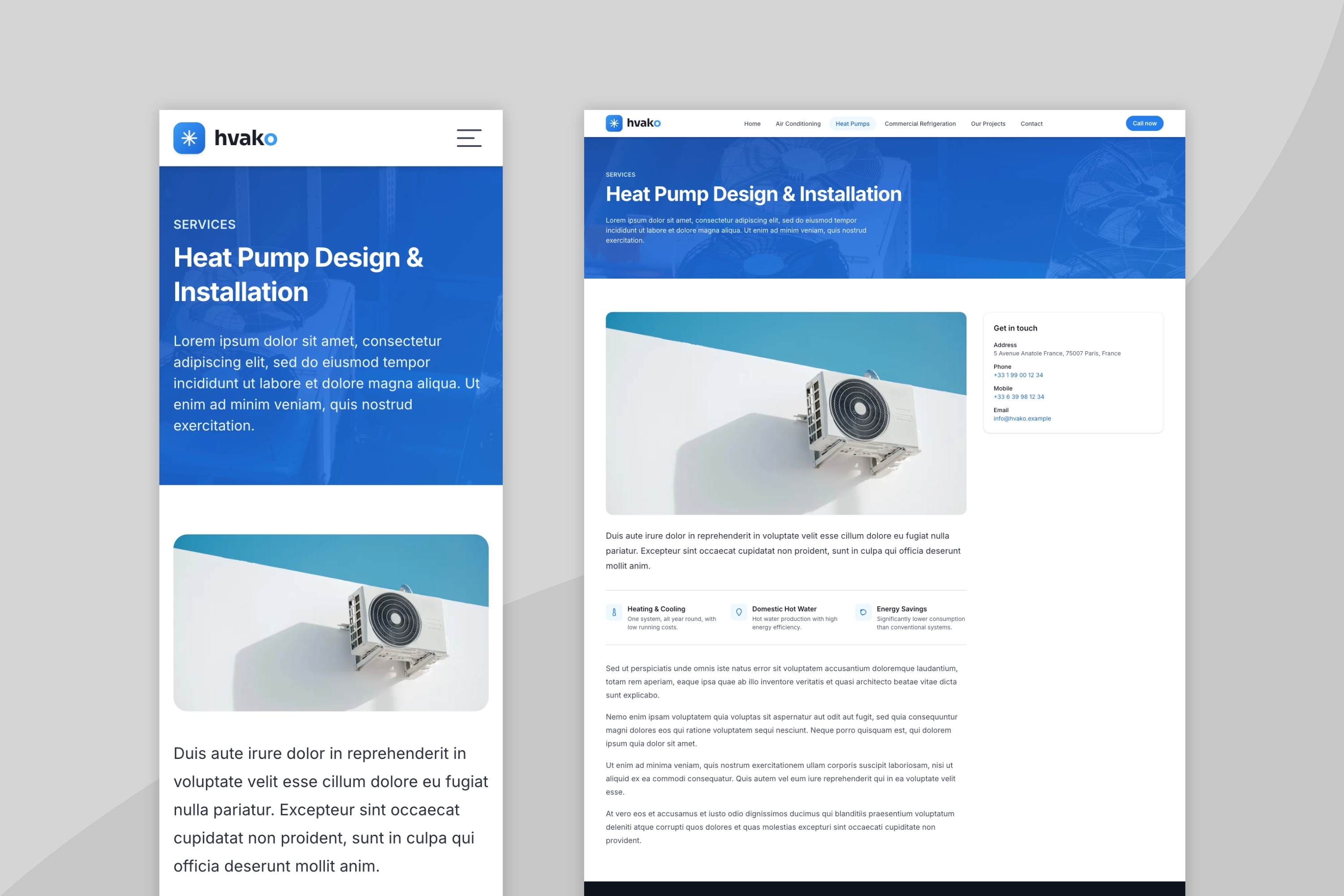Click phone number +33 1 99 00 12 34
The width and height of the screenshot is (1344, 896).
(1018, 375)
